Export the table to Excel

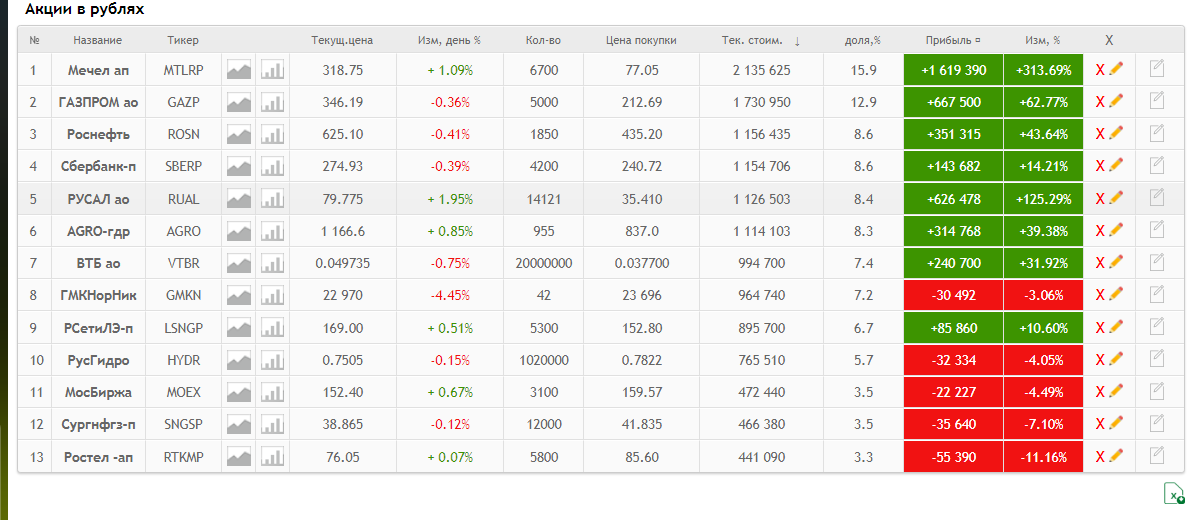(x=1174, y=493)
